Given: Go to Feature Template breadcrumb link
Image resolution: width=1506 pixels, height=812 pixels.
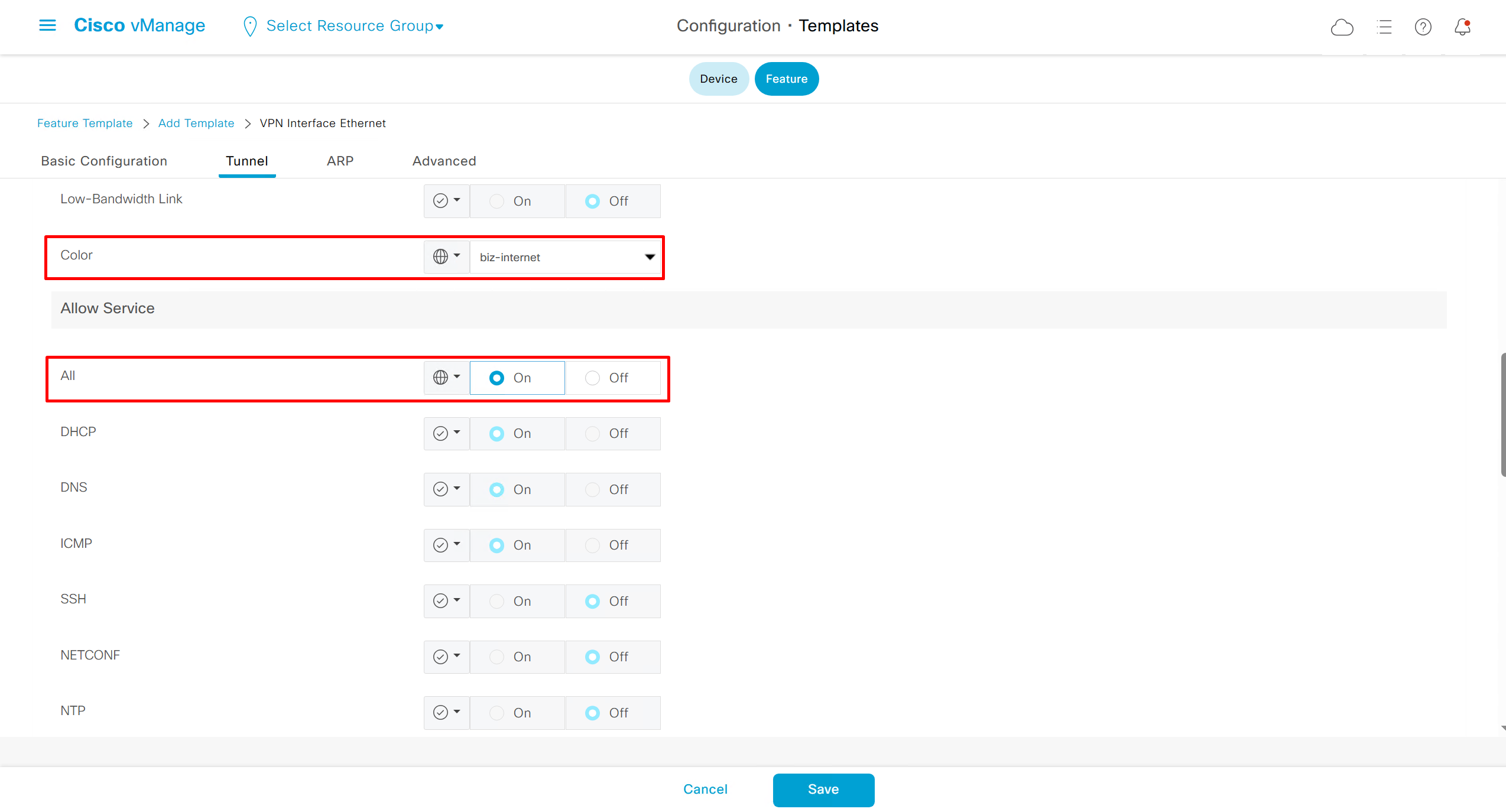Looking at the screenshot, I should [85, 123].
